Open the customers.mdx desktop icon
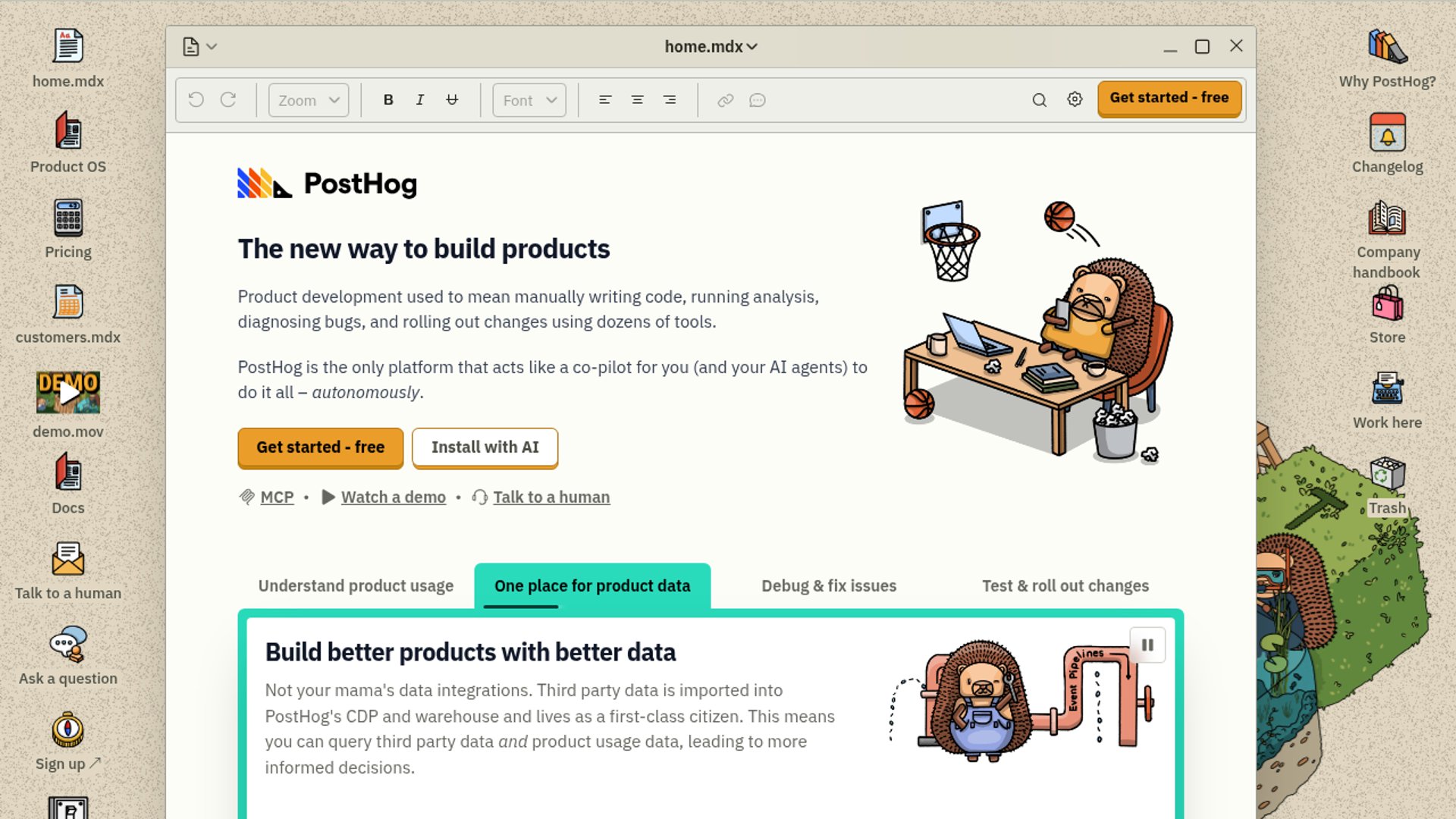Screen dimensions: 1456x819 click(68, 314)
